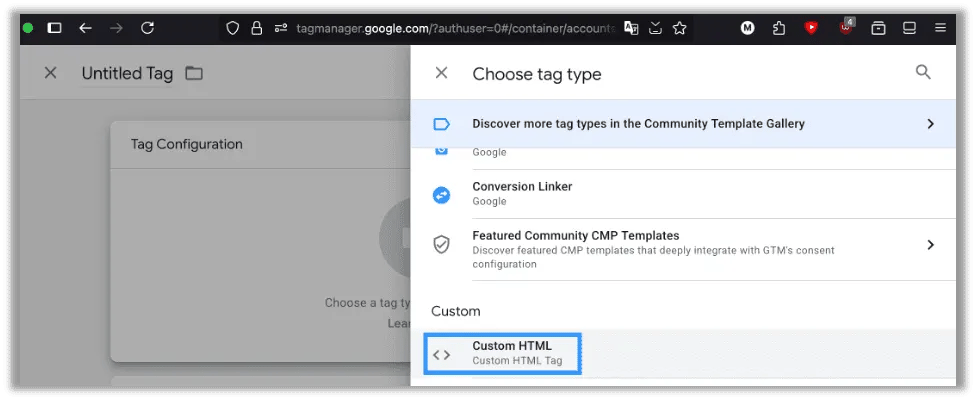Image resolution: width=976 pixels, height=400 pixels.
Task: Toggle the browser sidebar icon
Action: pos(55,28)
